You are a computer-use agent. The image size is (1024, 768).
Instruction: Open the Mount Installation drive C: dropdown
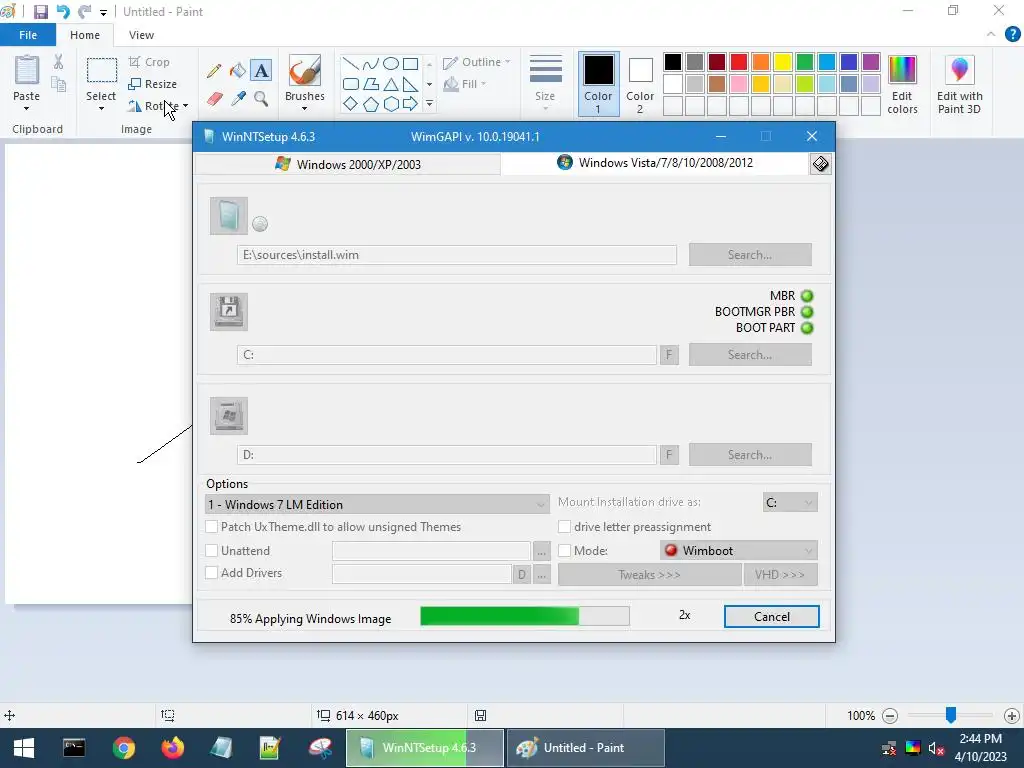[790, 502]
